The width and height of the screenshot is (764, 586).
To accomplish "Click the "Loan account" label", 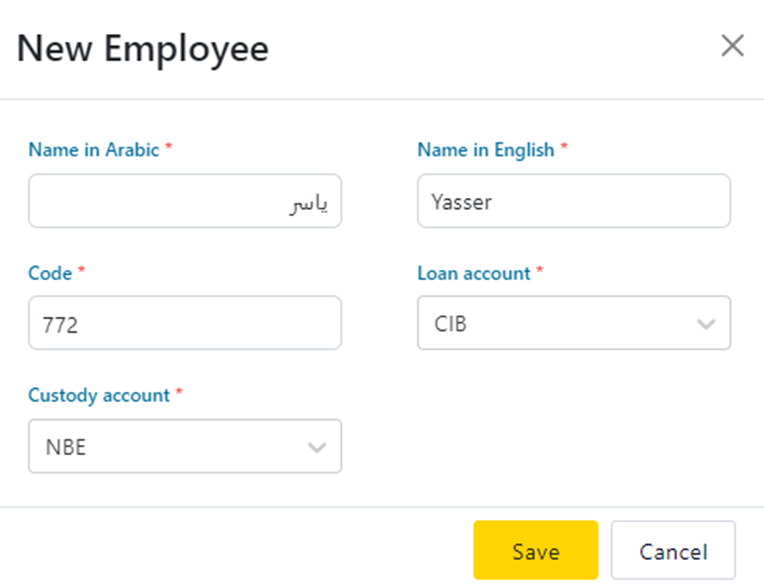I will pos(474,273).
